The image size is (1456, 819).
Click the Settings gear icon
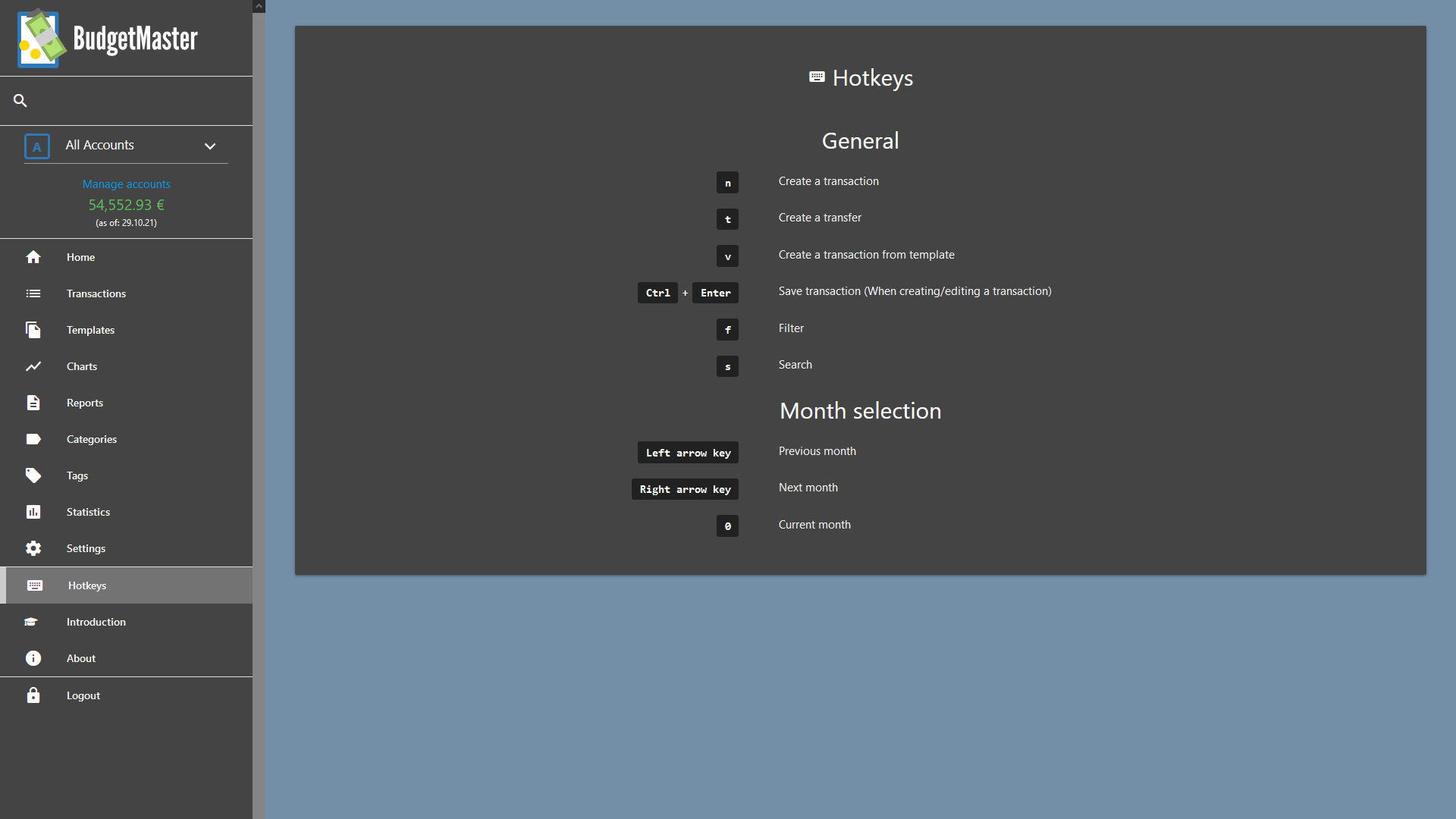pos(33,548)
